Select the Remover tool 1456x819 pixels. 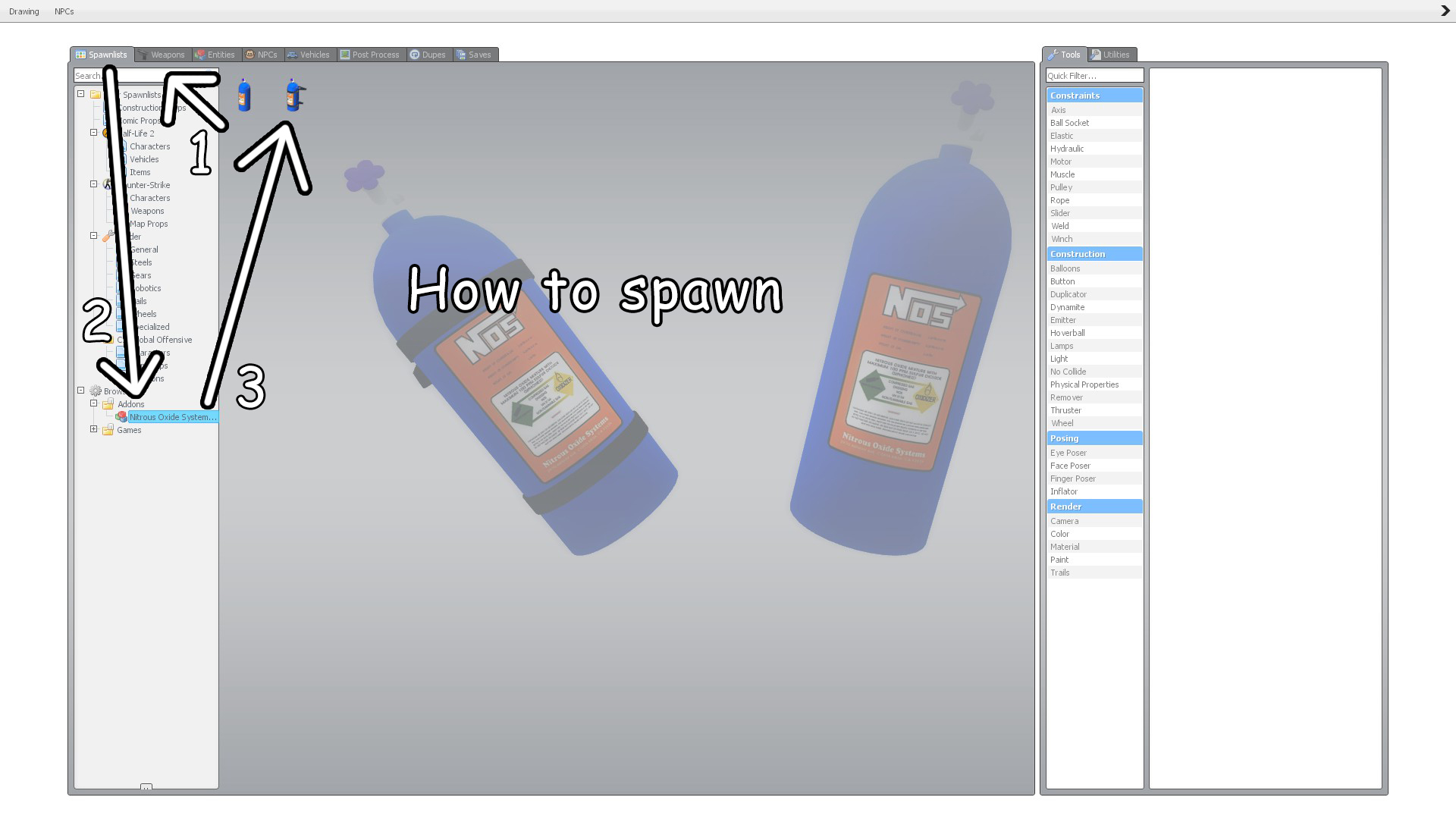(1094, 397)
